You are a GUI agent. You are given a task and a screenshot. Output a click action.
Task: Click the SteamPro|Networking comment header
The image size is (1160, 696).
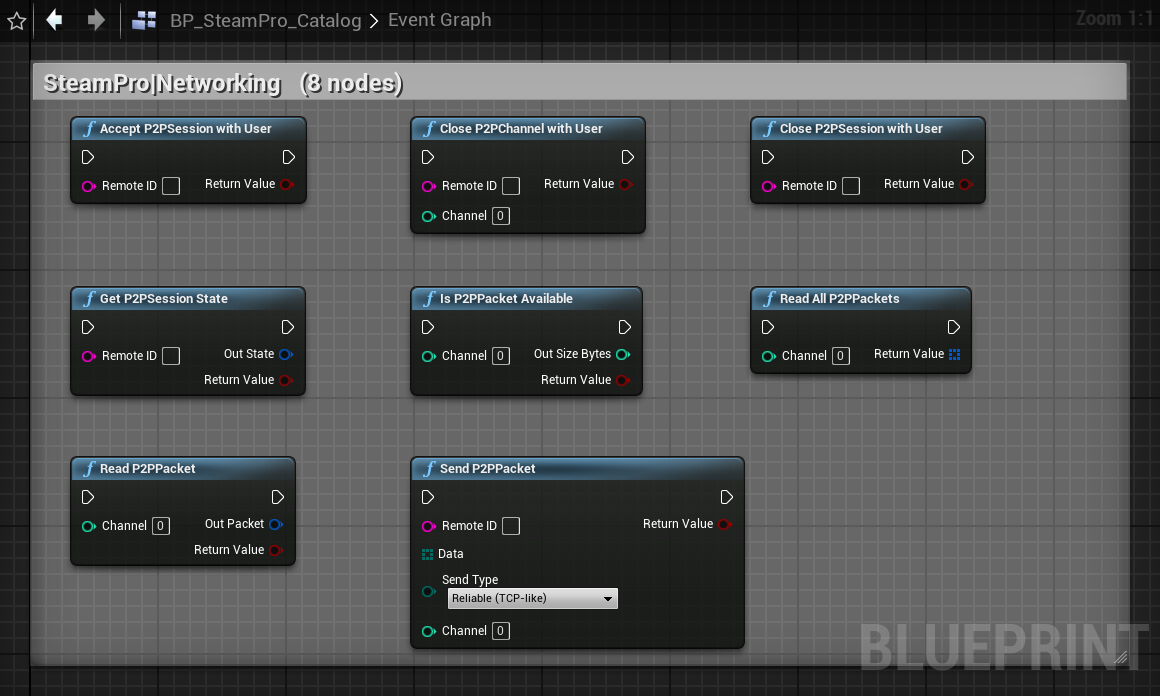click(580, 82)
